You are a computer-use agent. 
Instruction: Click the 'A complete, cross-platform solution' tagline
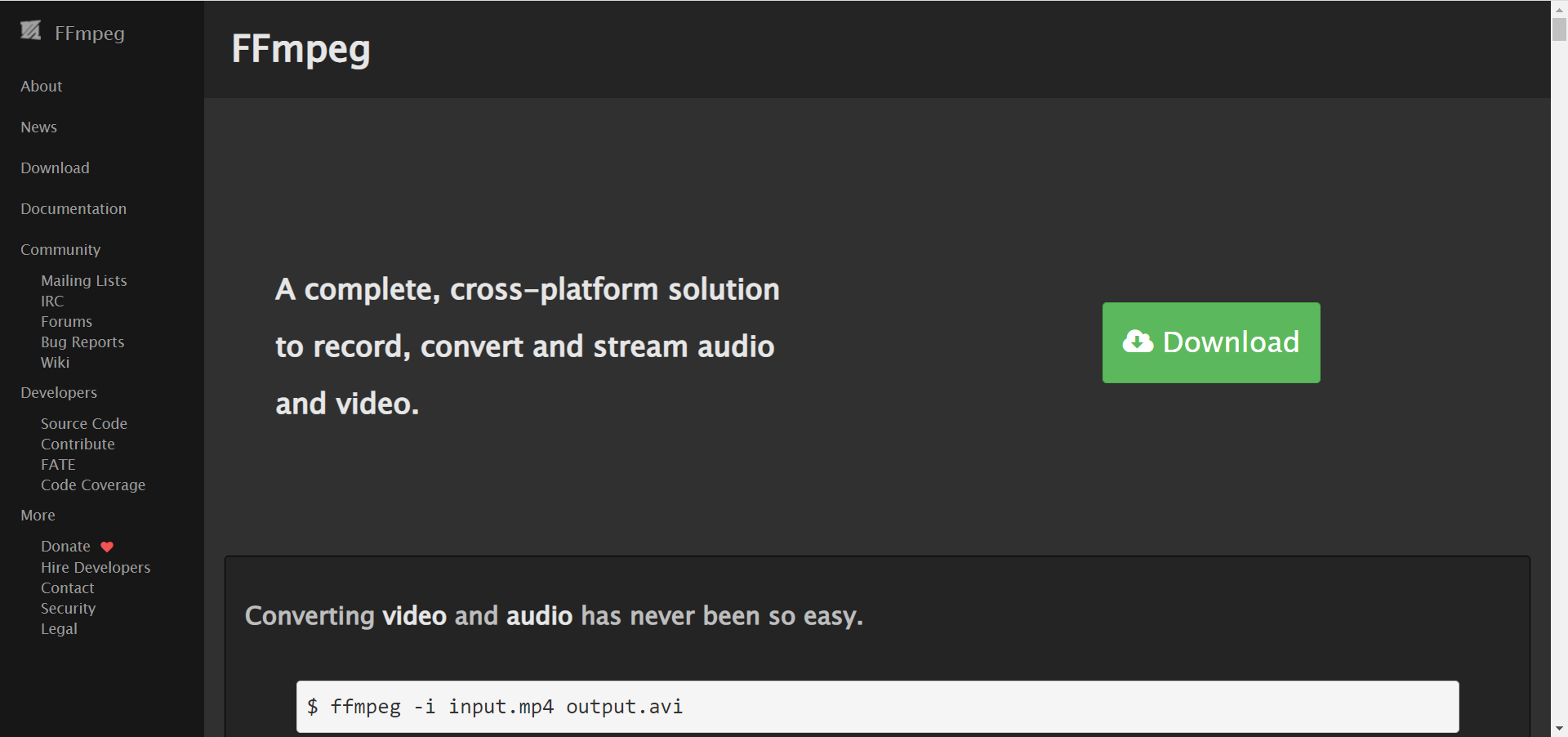[528, 346]
